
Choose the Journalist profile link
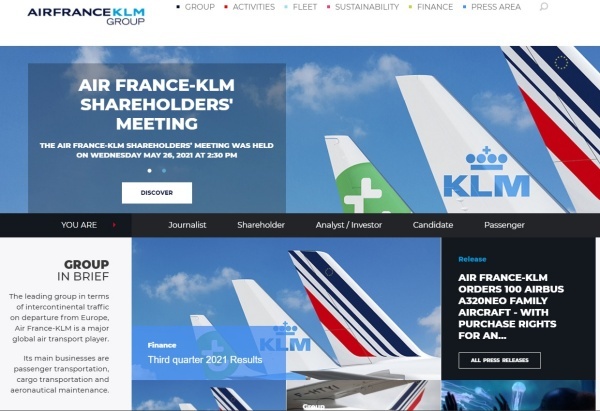point(187,225)
